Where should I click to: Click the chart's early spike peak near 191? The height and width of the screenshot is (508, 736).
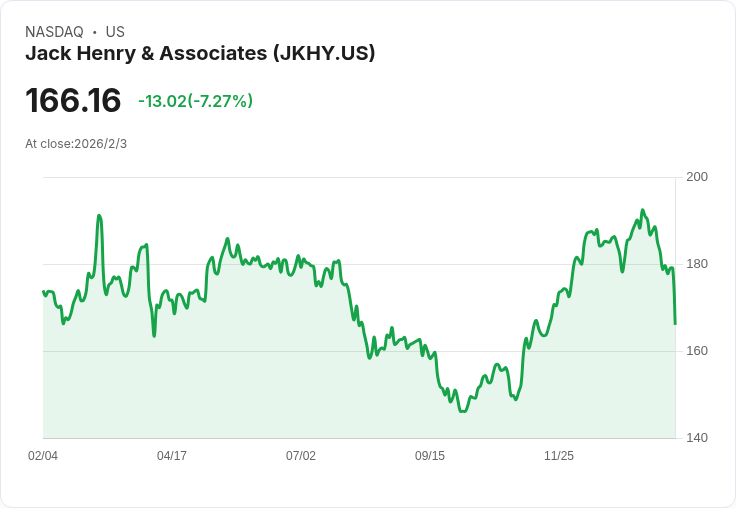(99, 216)
